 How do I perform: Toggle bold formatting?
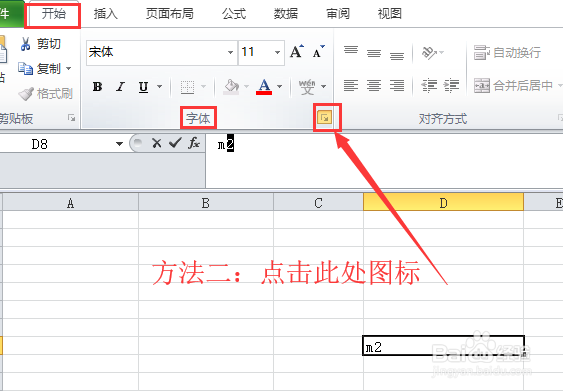97,87
